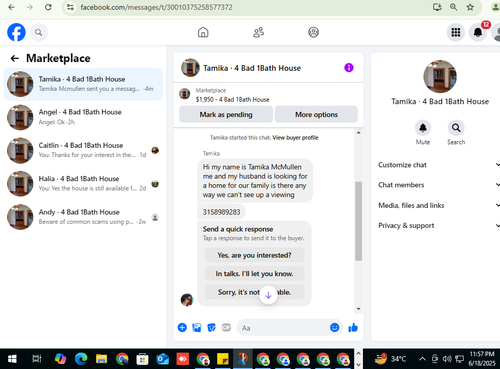Send a thumbs-up like
The height and width of the screenshot is (369, 500).
point(353,327)
